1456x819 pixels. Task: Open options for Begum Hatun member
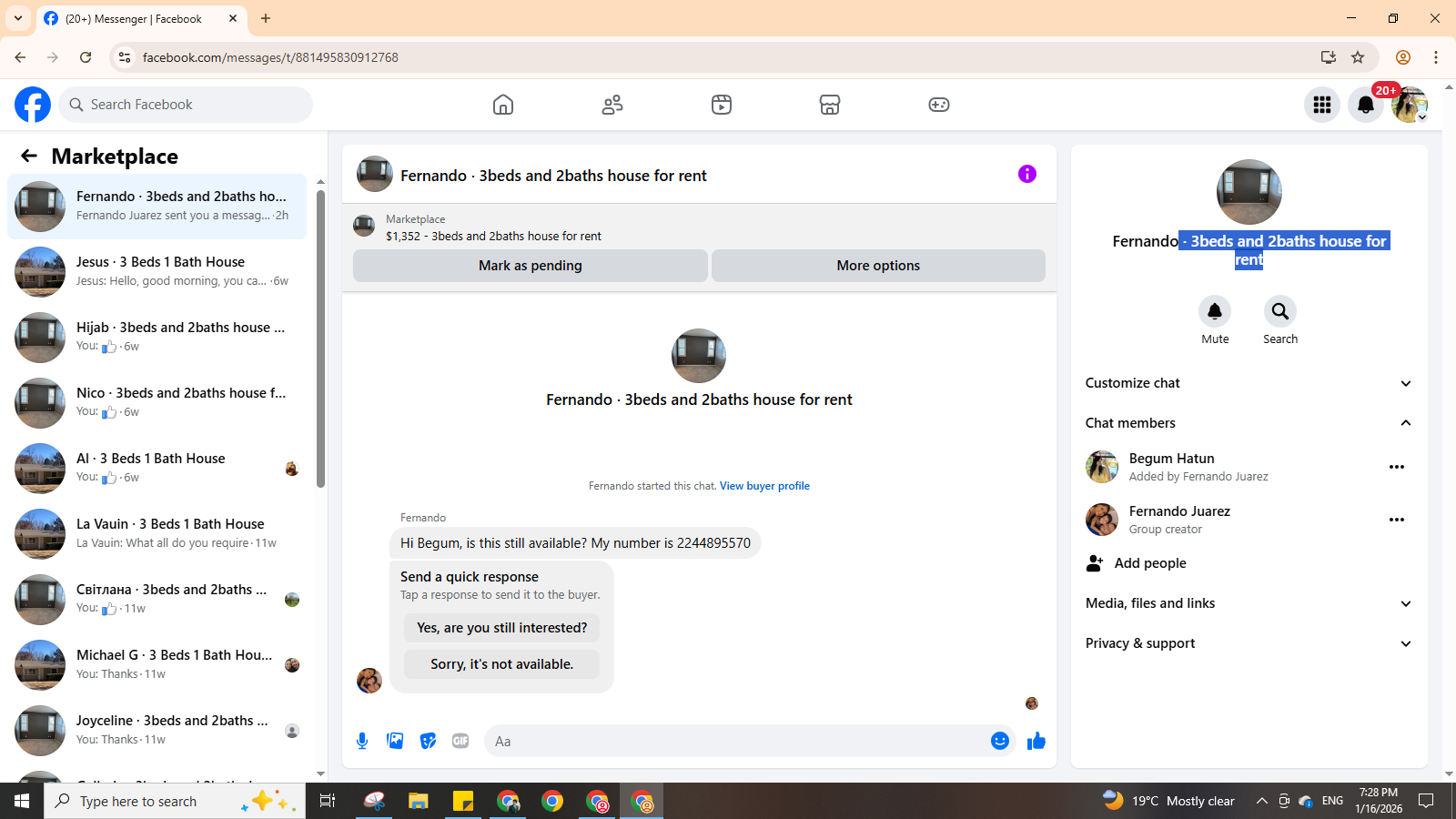click(1397, 467)
